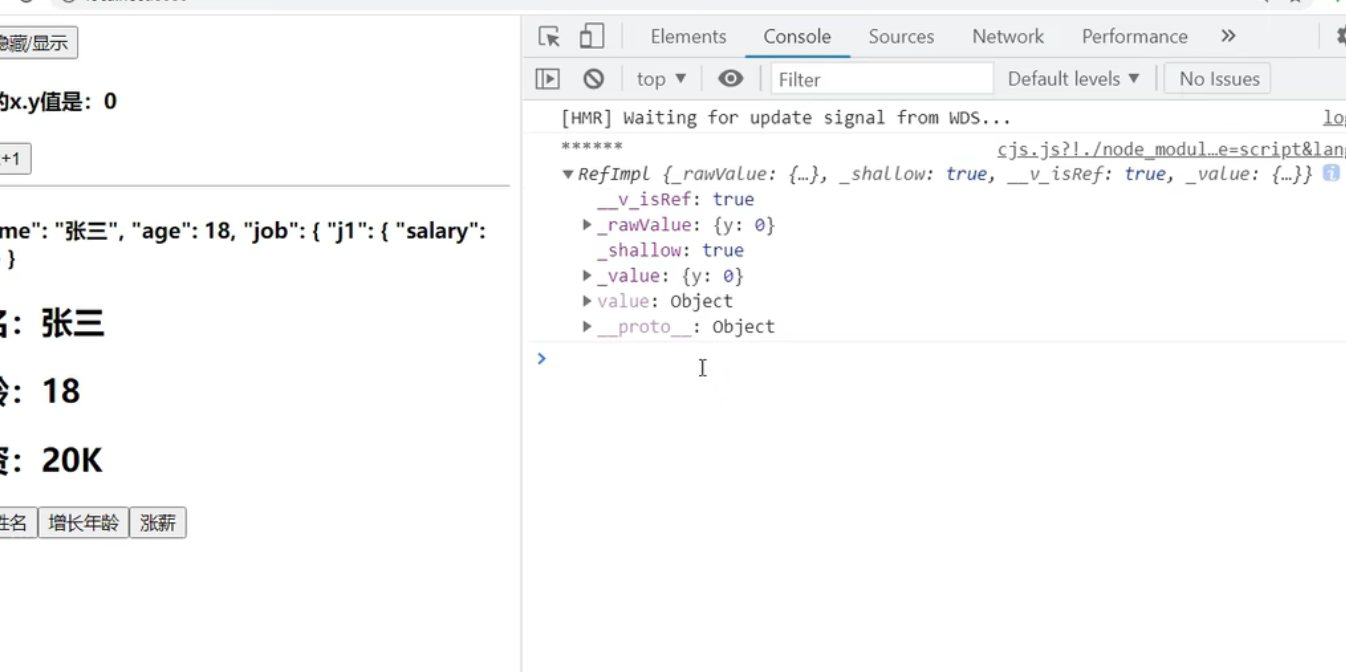Select the HMR Waiting for update message
This screenshot has width=1346, height=672.
(786, 118)
